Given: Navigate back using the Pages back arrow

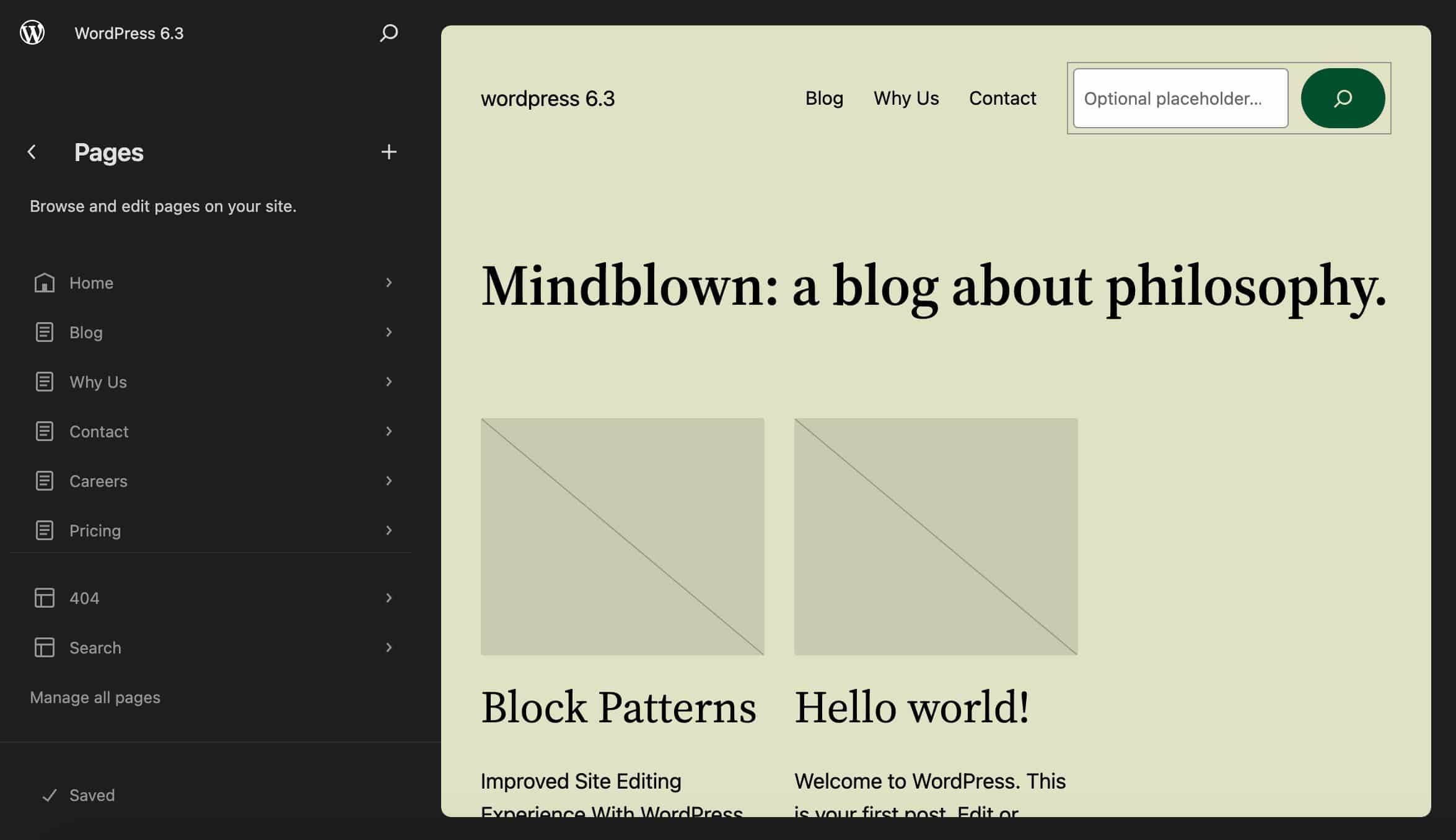Looking at the screenshot, I should (31, 152).
